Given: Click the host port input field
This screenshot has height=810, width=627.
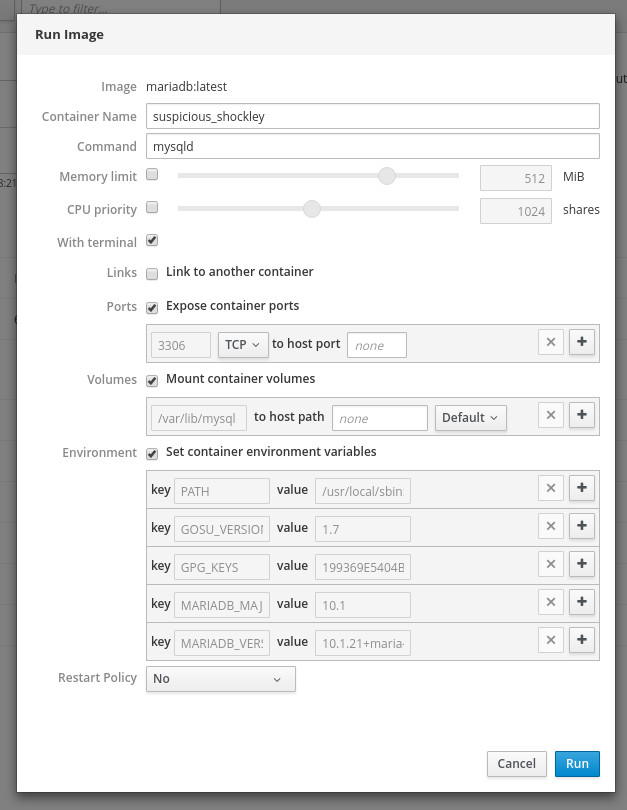Looking at the screenshot, I should 377,344.
